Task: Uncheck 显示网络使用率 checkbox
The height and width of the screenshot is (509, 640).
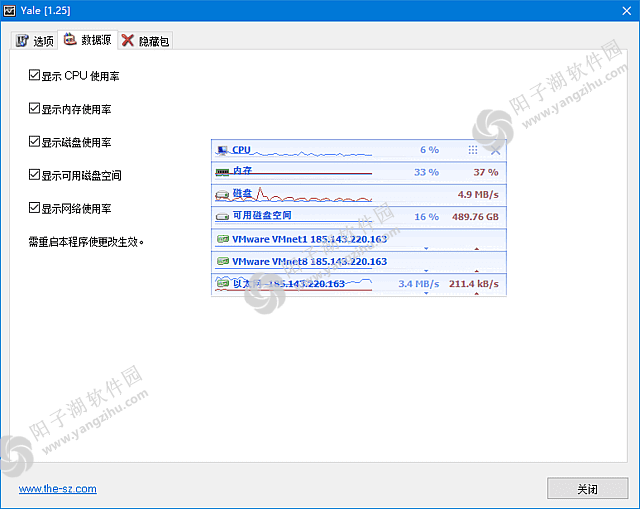Action: point(34,208)
